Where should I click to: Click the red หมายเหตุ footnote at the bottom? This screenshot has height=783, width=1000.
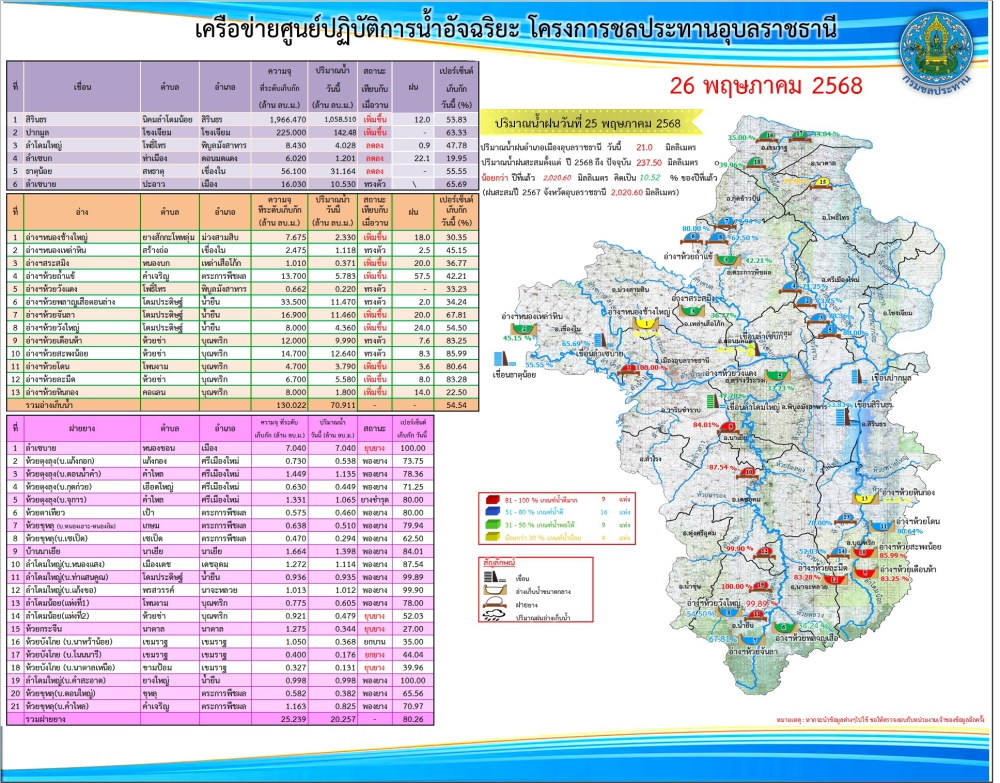[880, 719]
